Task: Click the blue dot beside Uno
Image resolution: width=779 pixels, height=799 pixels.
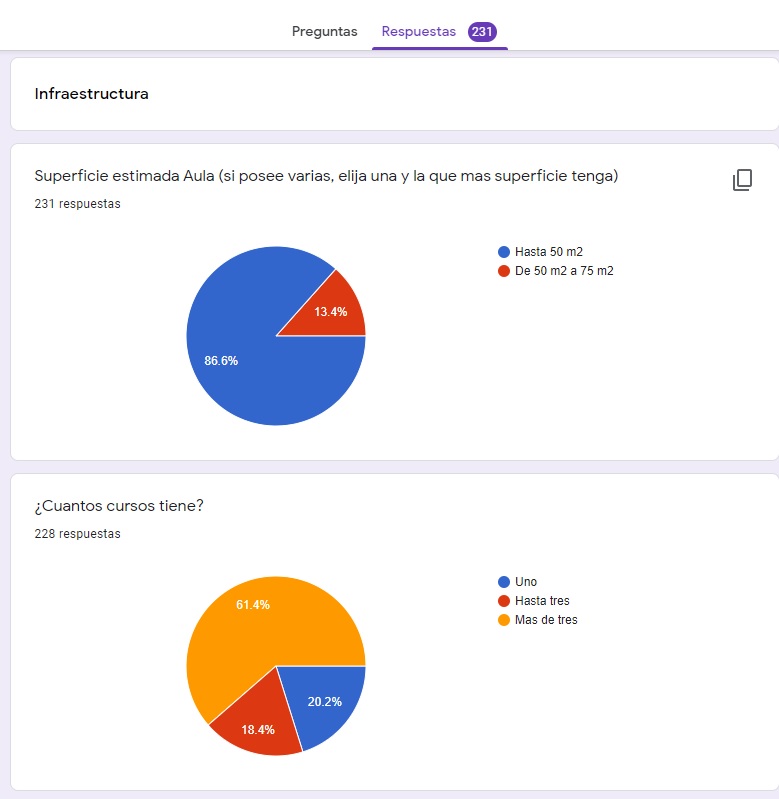Action: click(504, 582)
